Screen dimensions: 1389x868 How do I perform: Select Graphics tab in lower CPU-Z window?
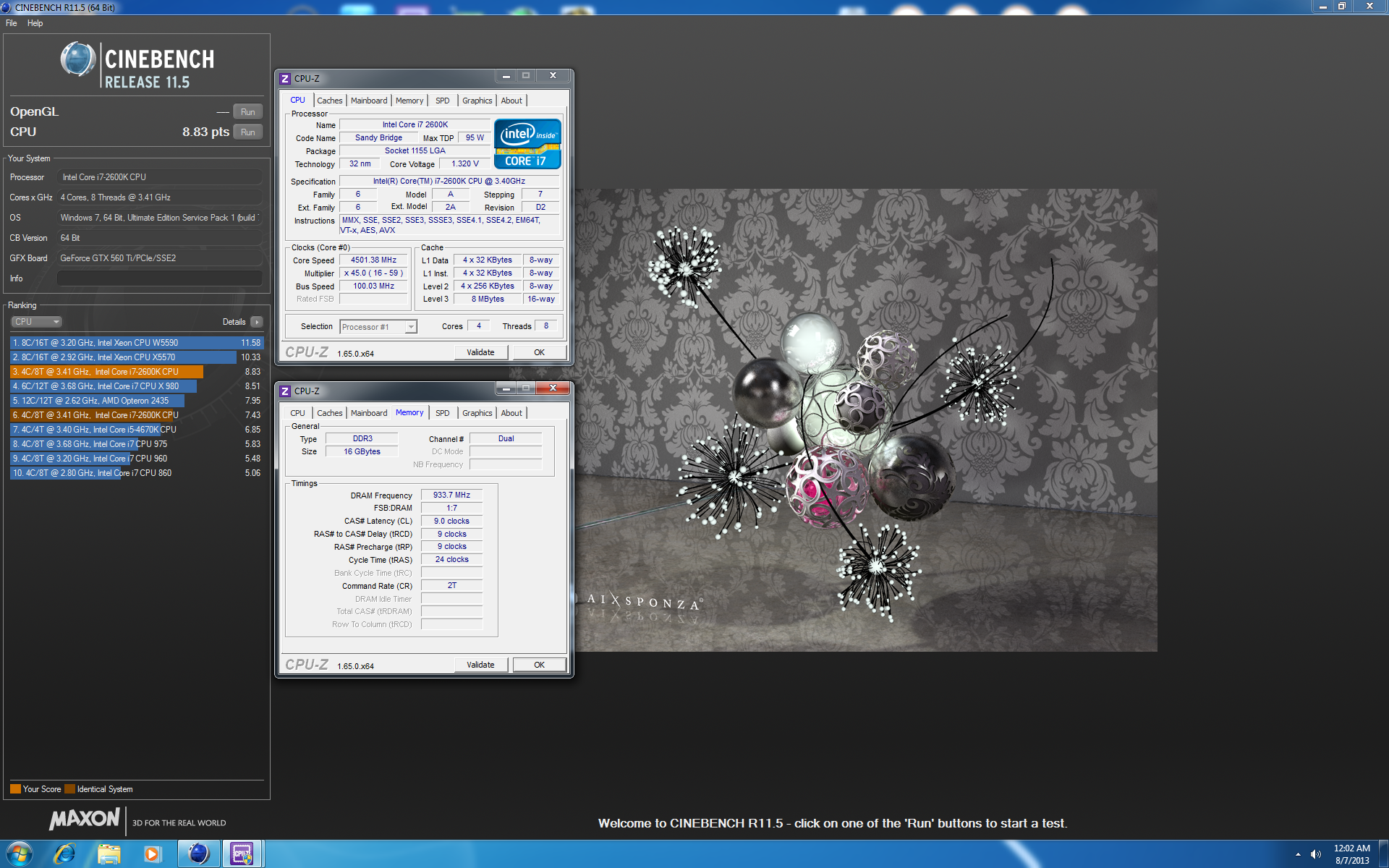477,413
